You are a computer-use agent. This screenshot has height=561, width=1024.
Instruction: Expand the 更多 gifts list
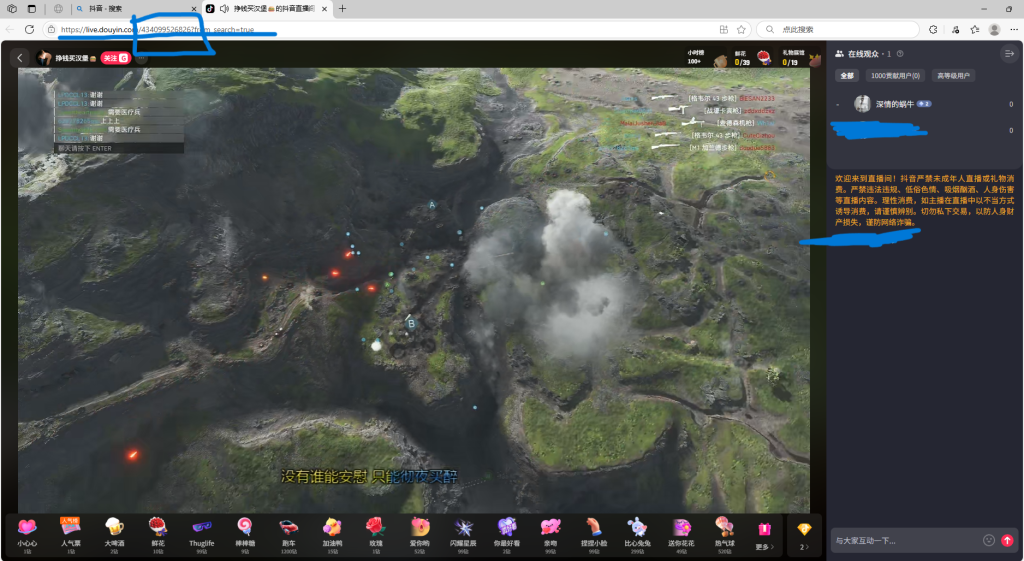(764, 536)
